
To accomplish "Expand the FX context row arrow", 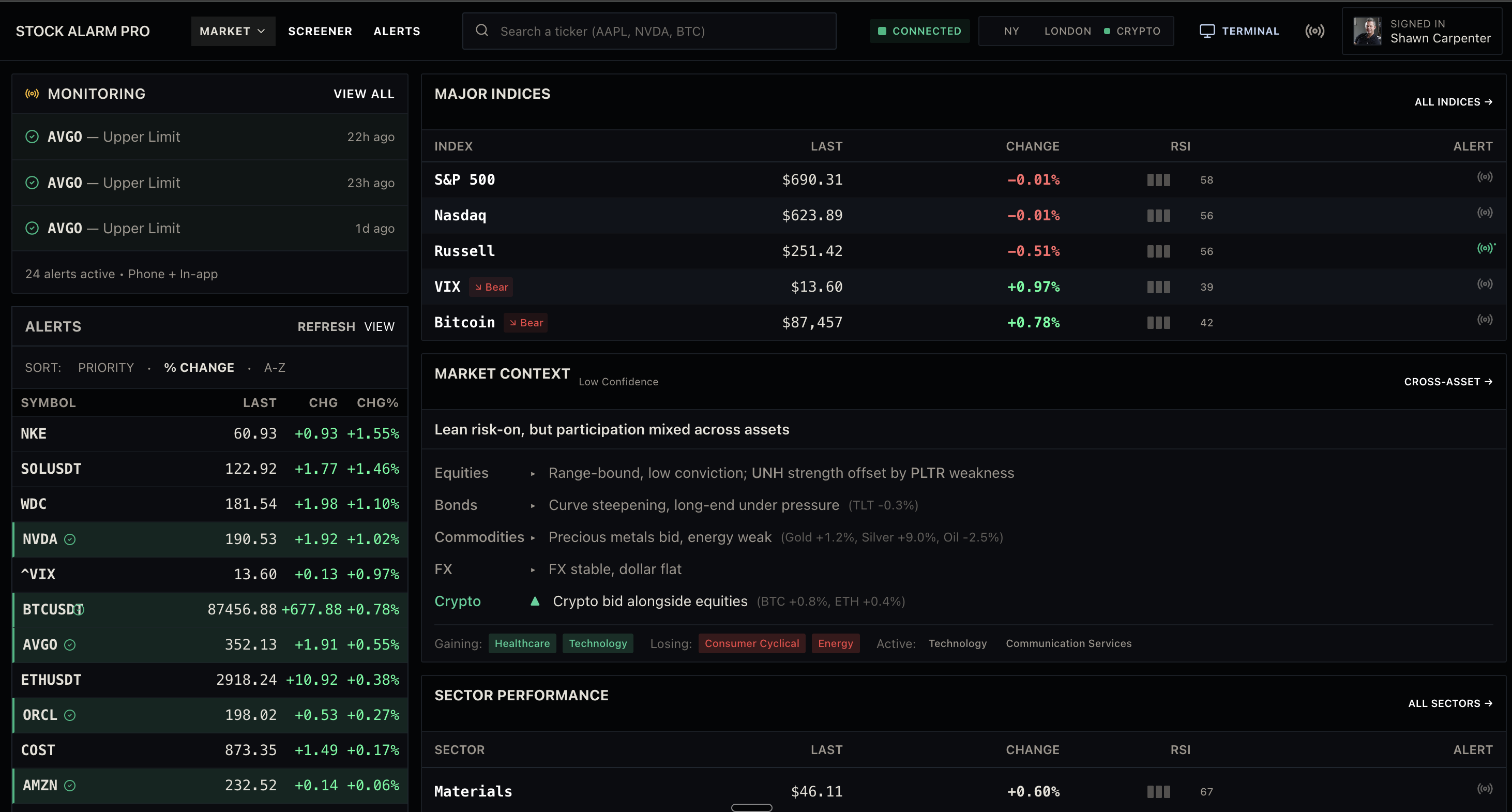I will [x=533, y=569].
